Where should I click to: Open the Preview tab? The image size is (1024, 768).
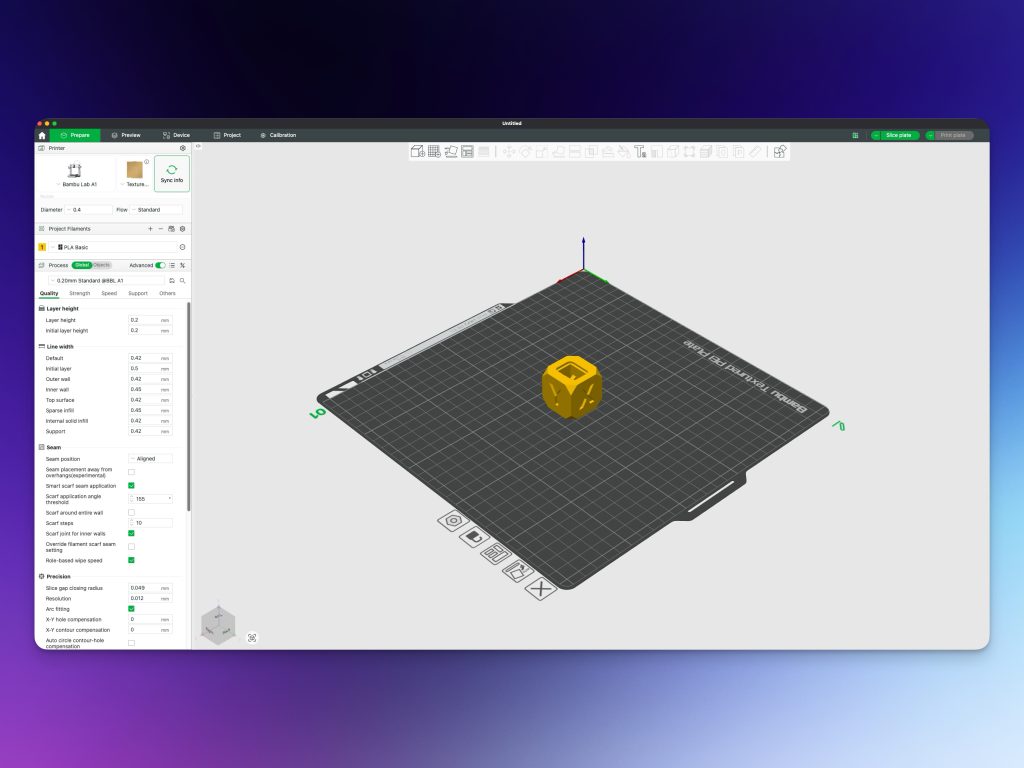[126, 135]
